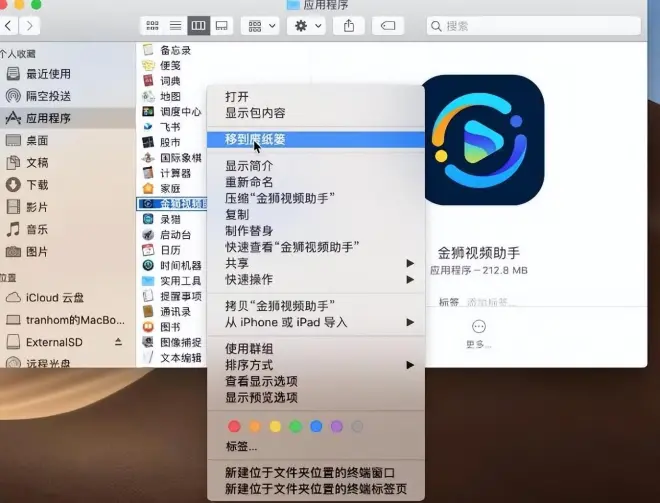Eject the ExternalSD volume
Image resolution: width=660 pixels, height=503 pixels.
click(118, 342)
